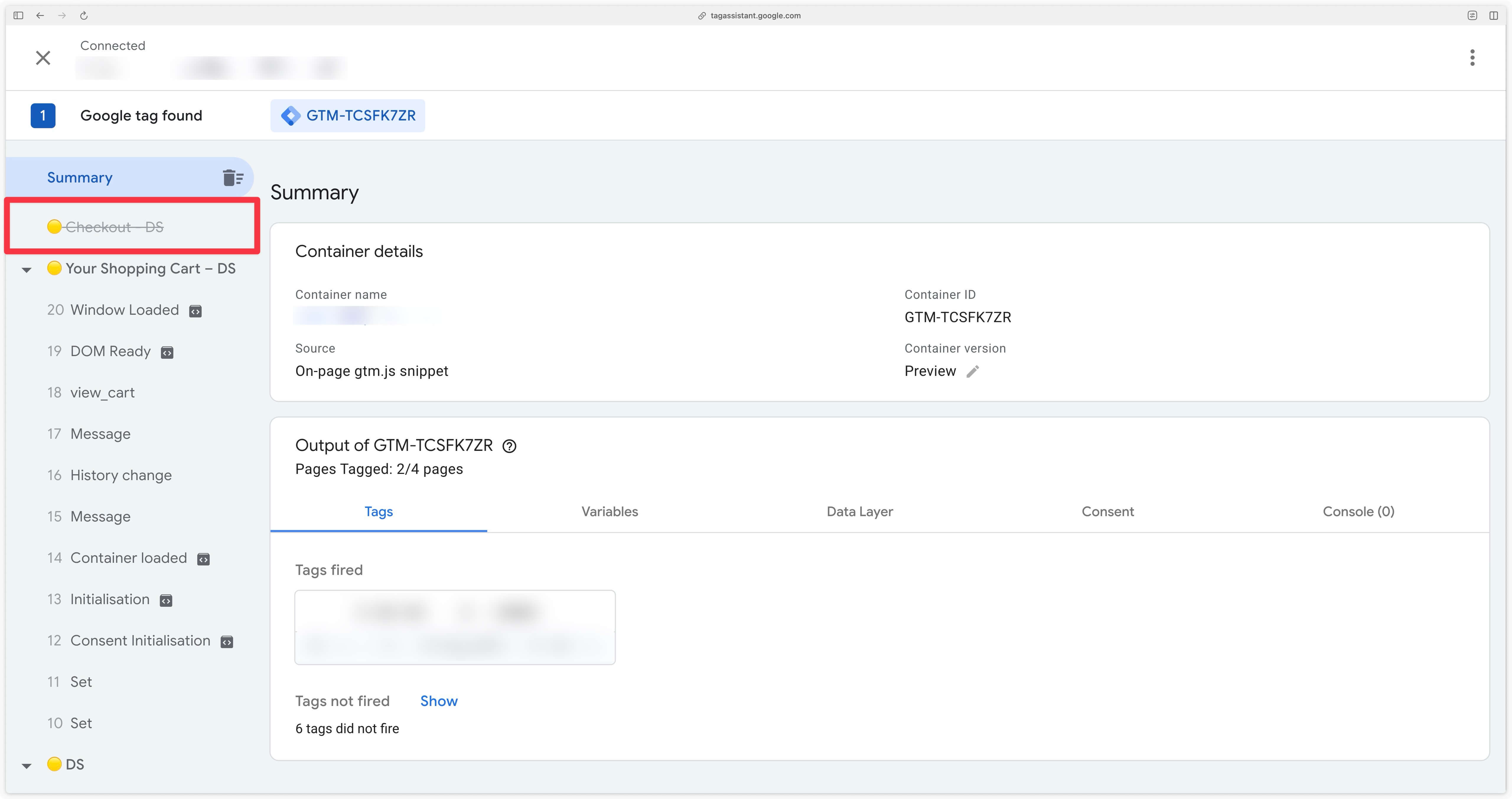Screen dimensions: 1512x799
Task: Click the API call icon beside DOM Ready
Action: [x=167, y=353]
